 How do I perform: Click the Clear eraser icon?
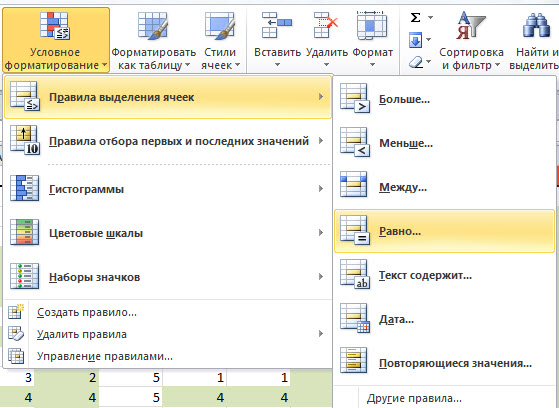pyautogui.click(x=416, y=62)
